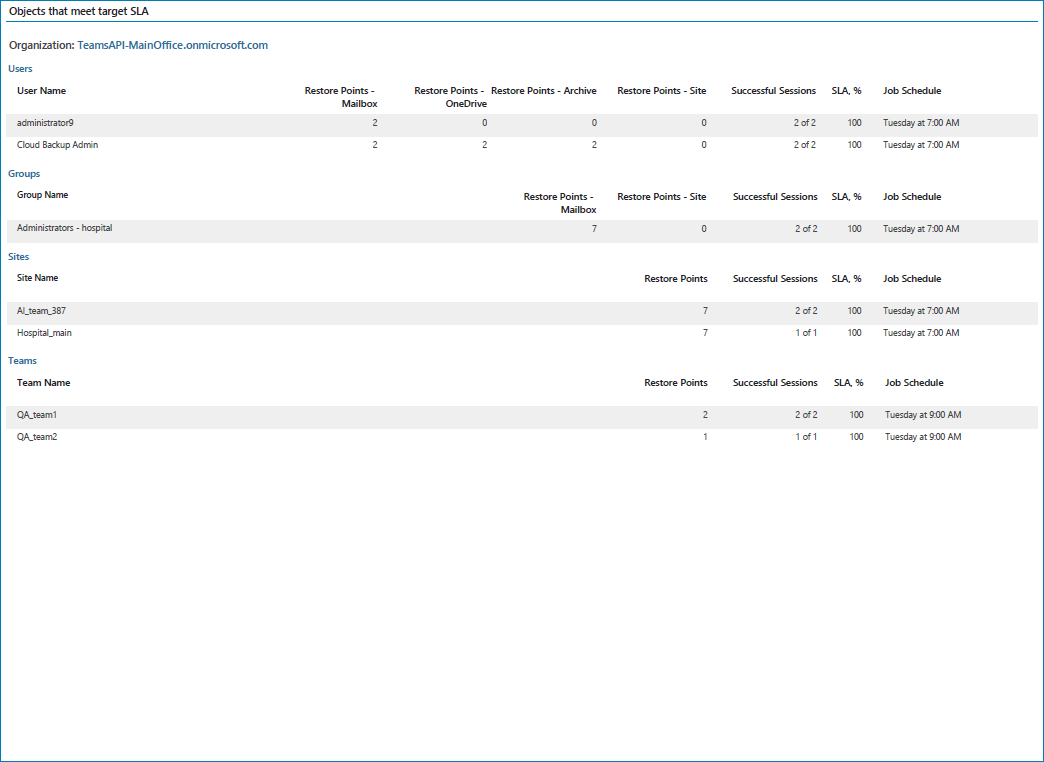
Task: Select the Administrators - hospital group name
Action: pyautogui.click(x=65, y=228)
